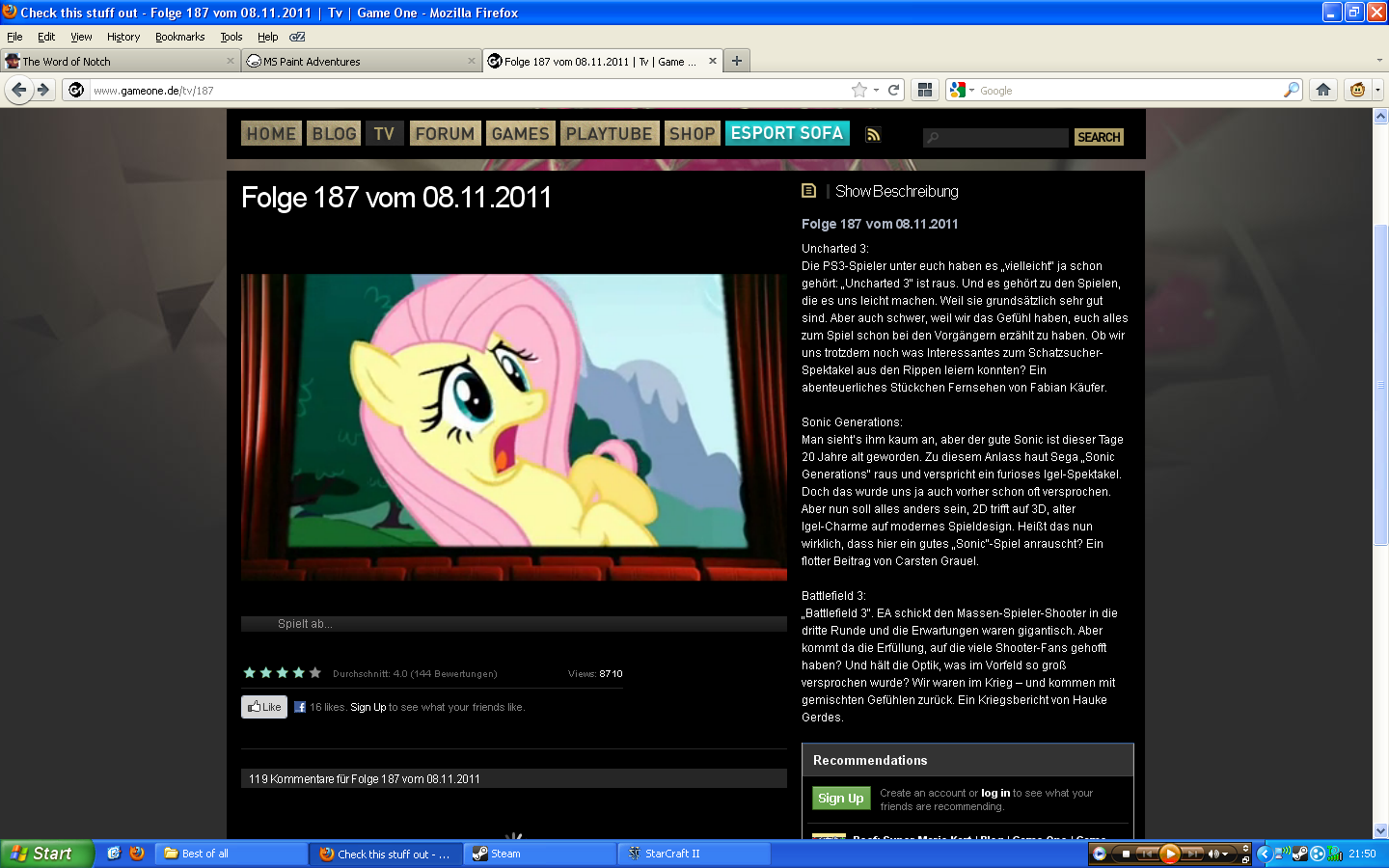Play media in the taskbar Media Player
The image size is (1389, 868).
[1170, 854]
